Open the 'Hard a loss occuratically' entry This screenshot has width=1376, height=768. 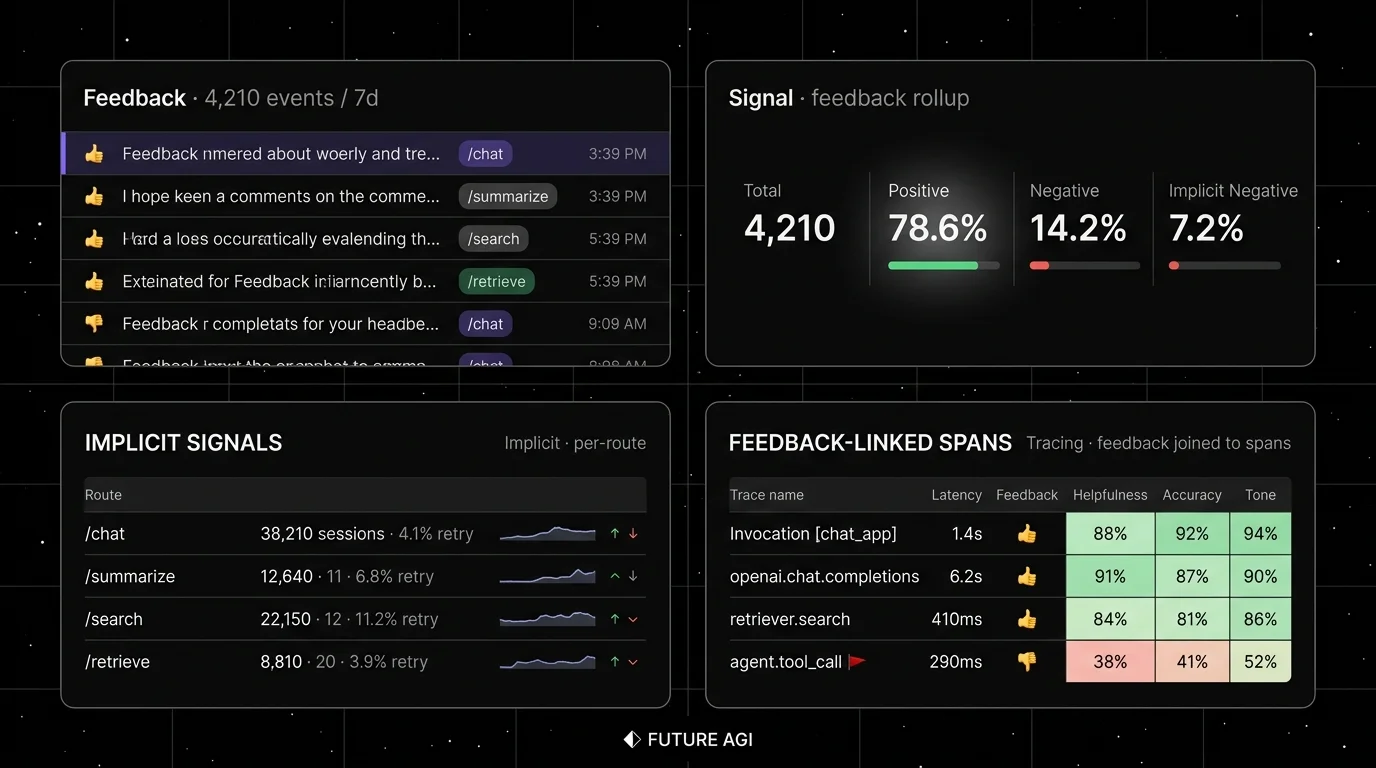[x=366, y=239]
